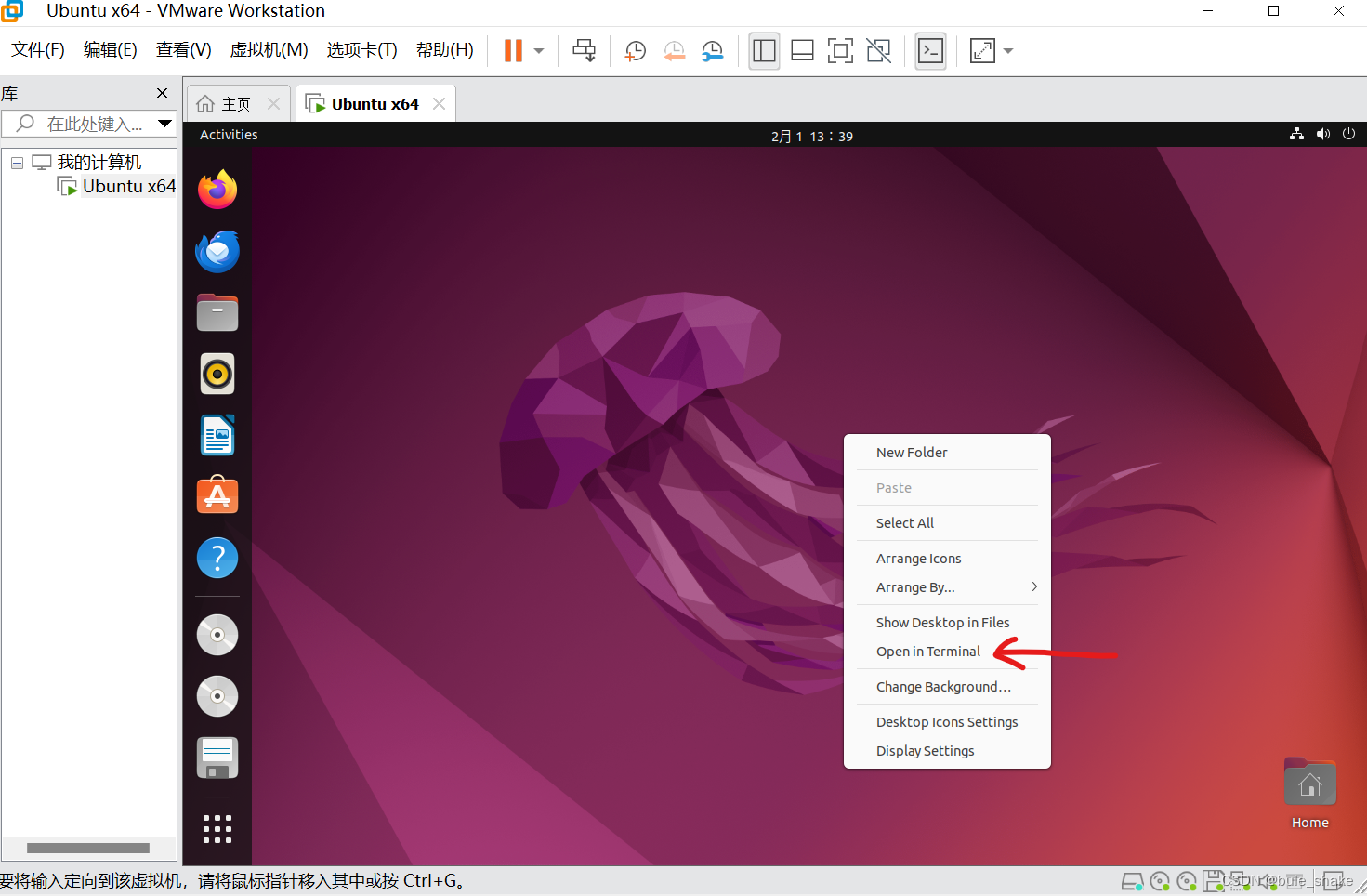The height and width of the screenshot is (896, 1367).
Task: Open the Snapshot Manager
Action: pyautogui.click(x=712, y=51)
